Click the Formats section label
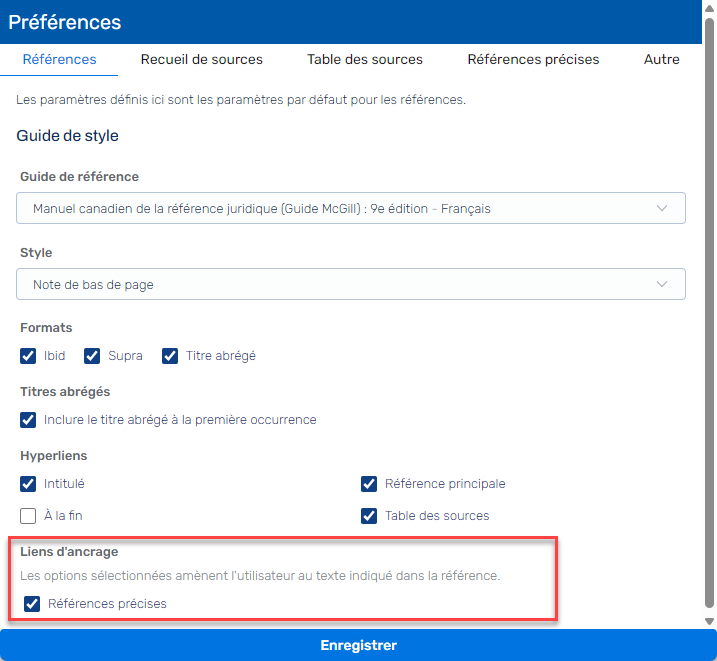Image resolution: width=717 pixels, height=661 pixels. 46,328
